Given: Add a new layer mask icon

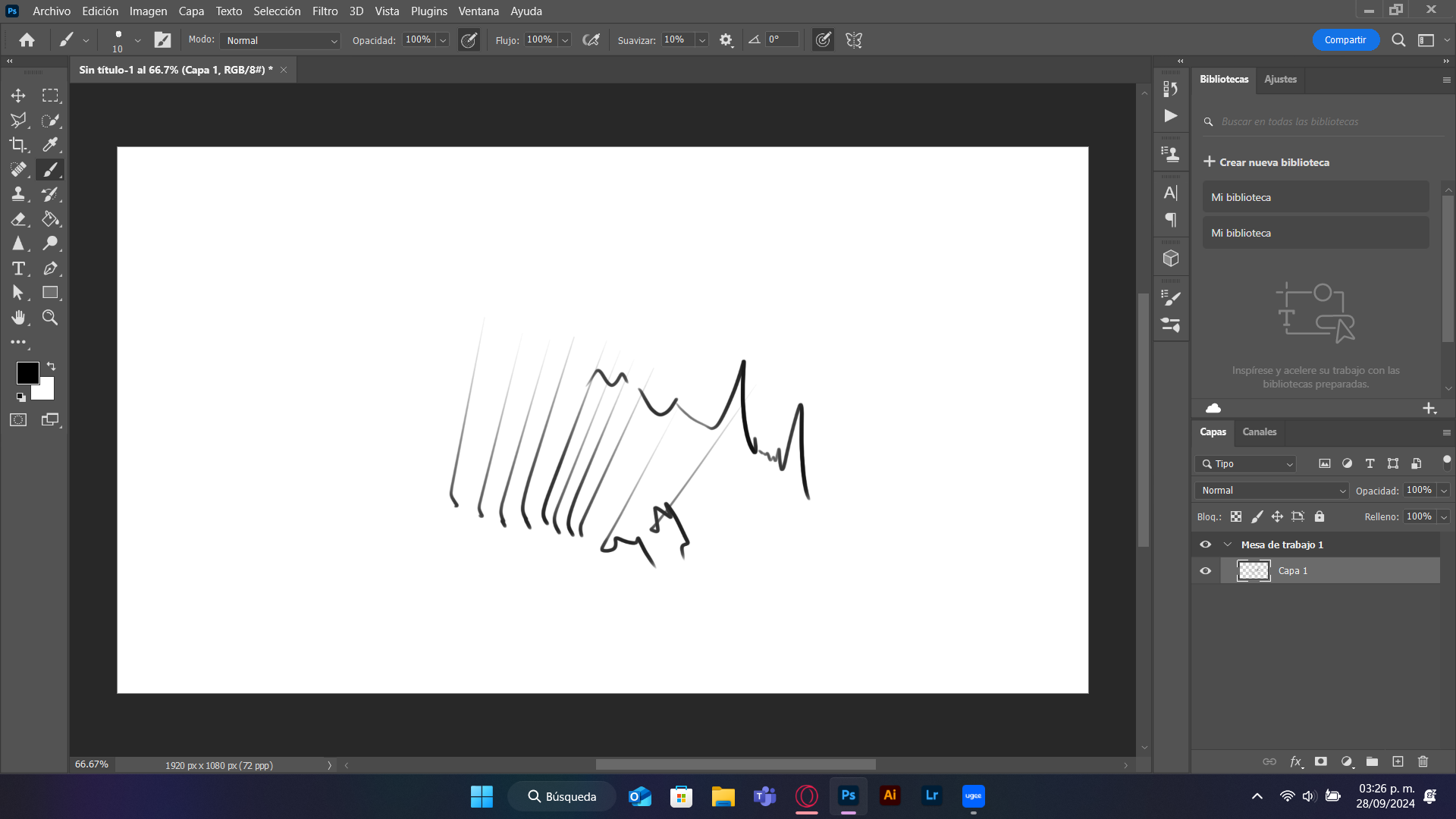Looking at the screenshot, I should (1321, 761).
